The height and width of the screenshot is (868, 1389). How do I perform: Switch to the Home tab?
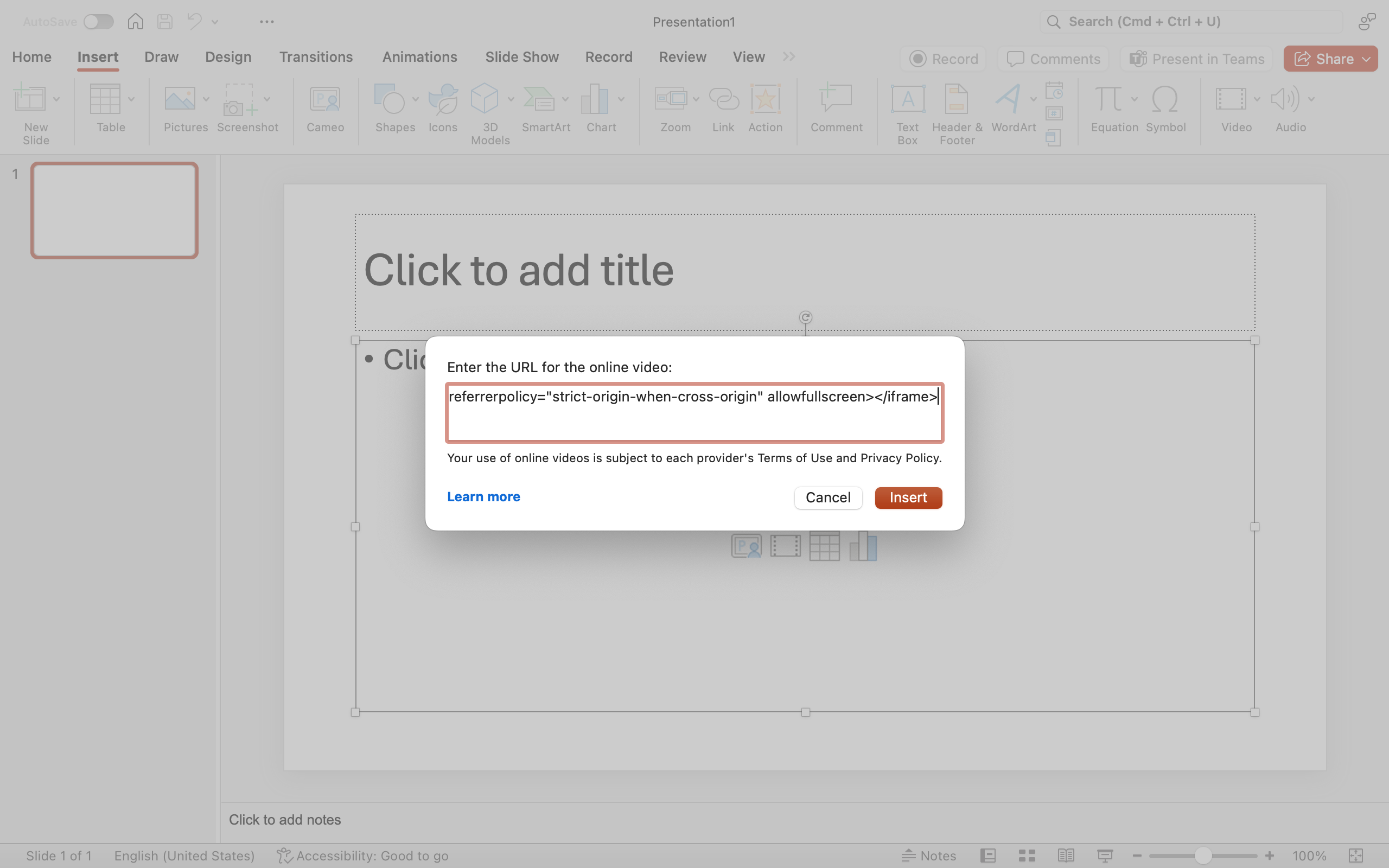click(31, 57)
